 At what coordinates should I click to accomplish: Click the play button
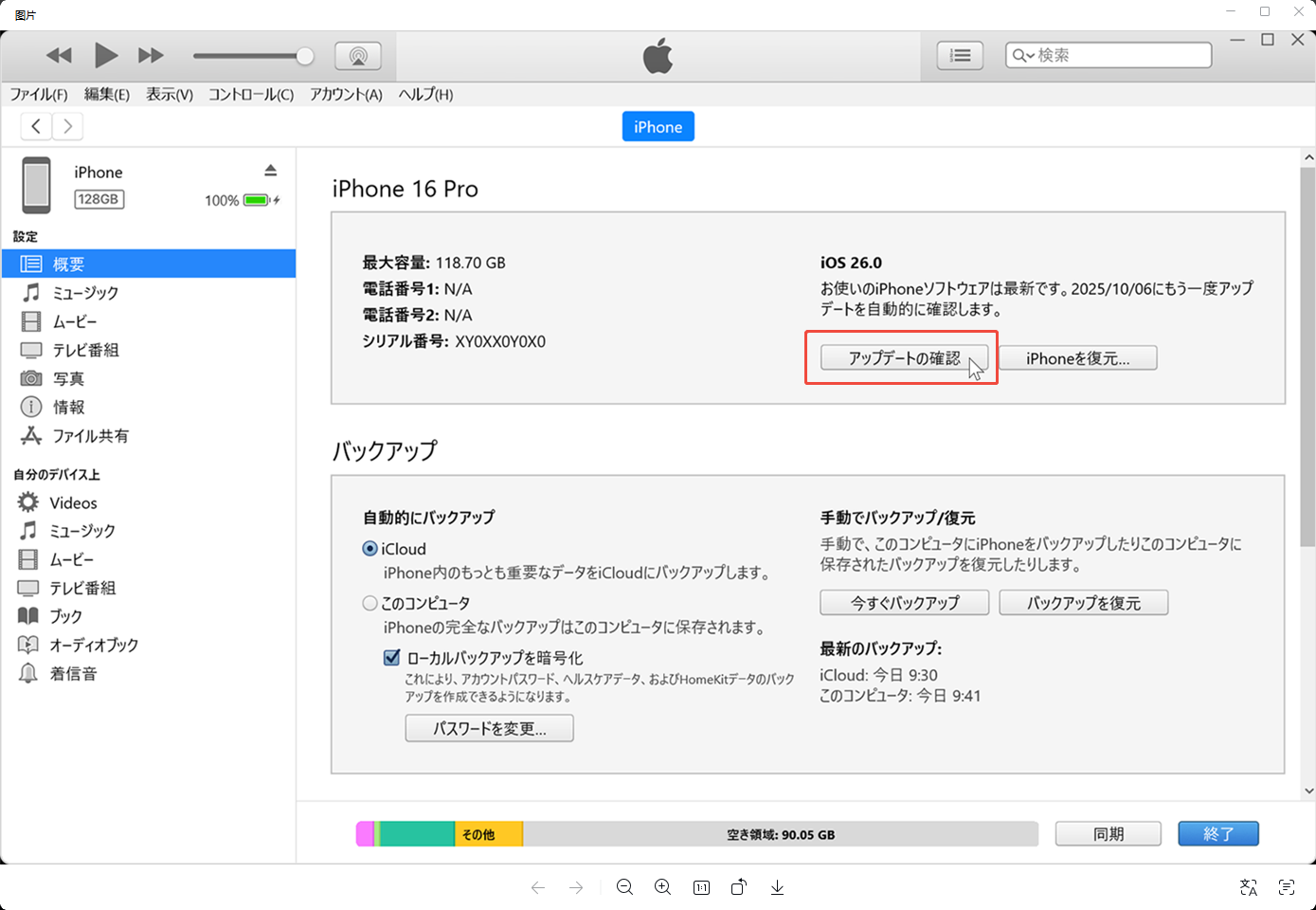[106, 56]
